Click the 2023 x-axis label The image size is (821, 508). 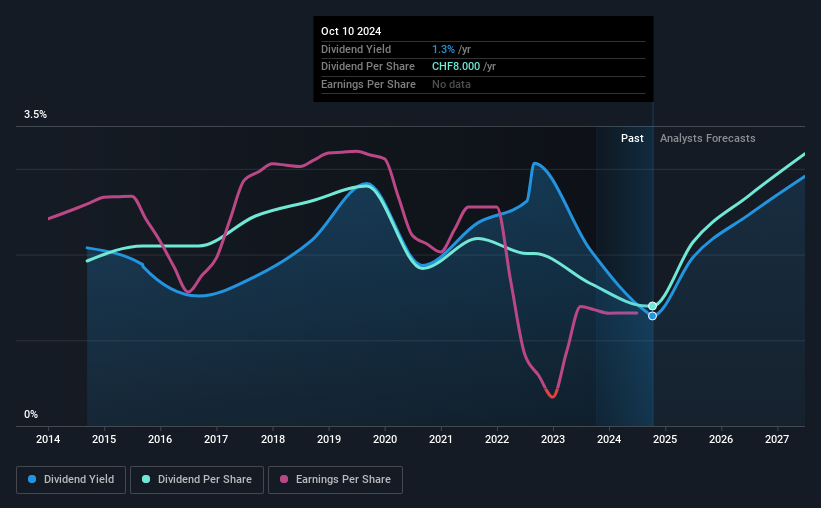(553, 439)
